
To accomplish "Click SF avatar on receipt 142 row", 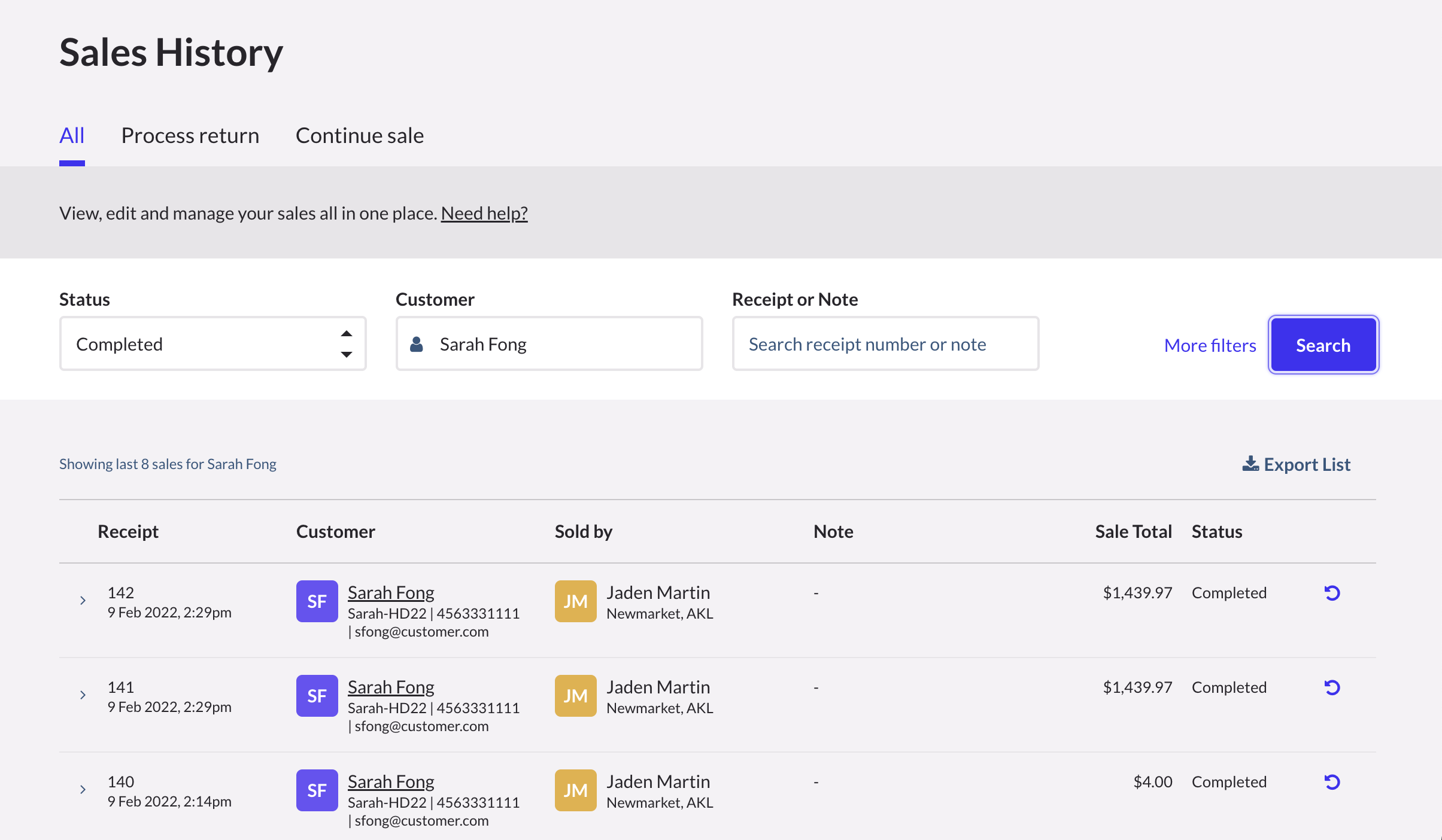I will (317, 601).
